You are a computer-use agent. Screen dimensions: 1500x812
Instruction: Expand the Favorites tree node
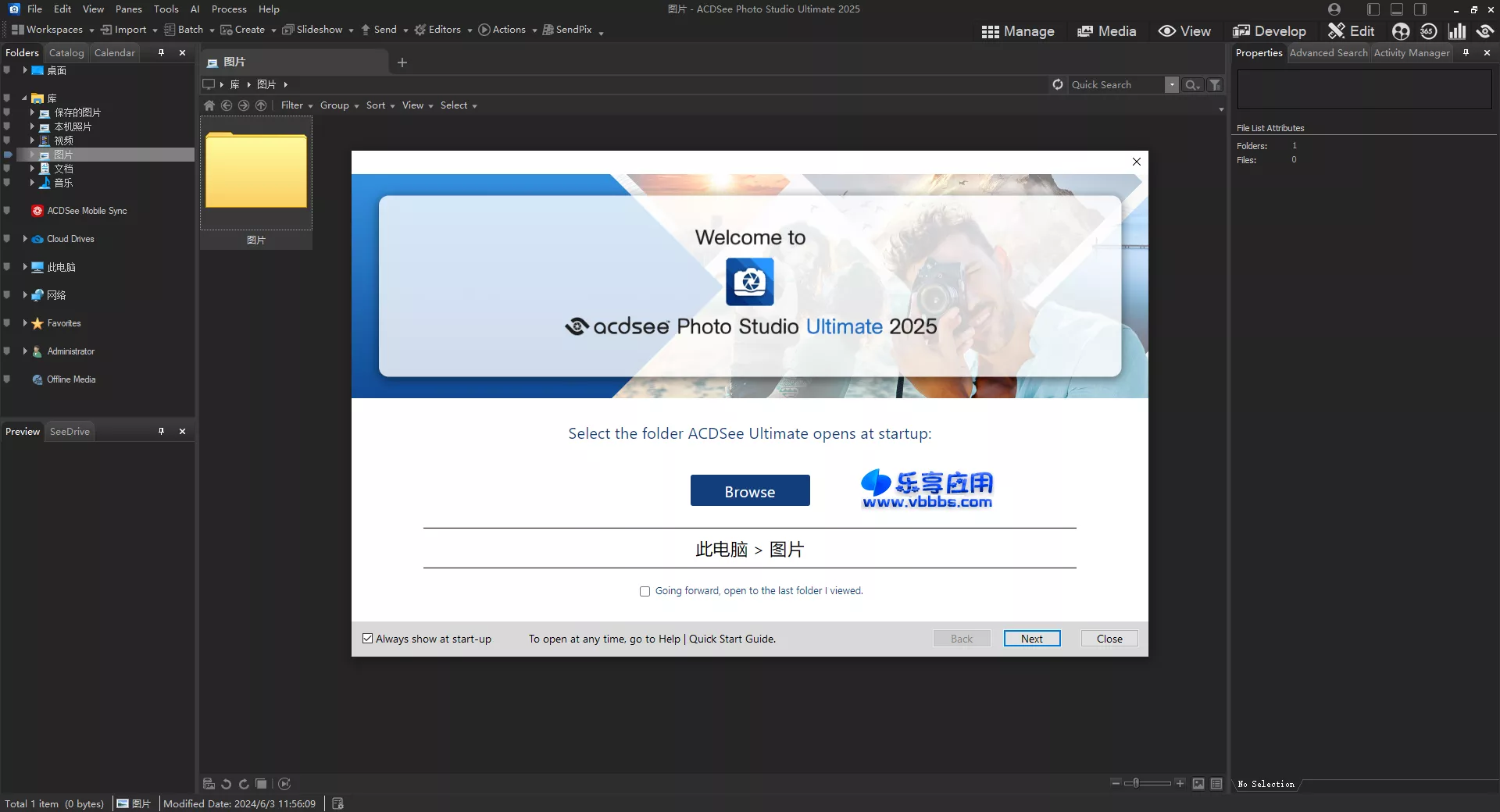click(x=24, y=322)
